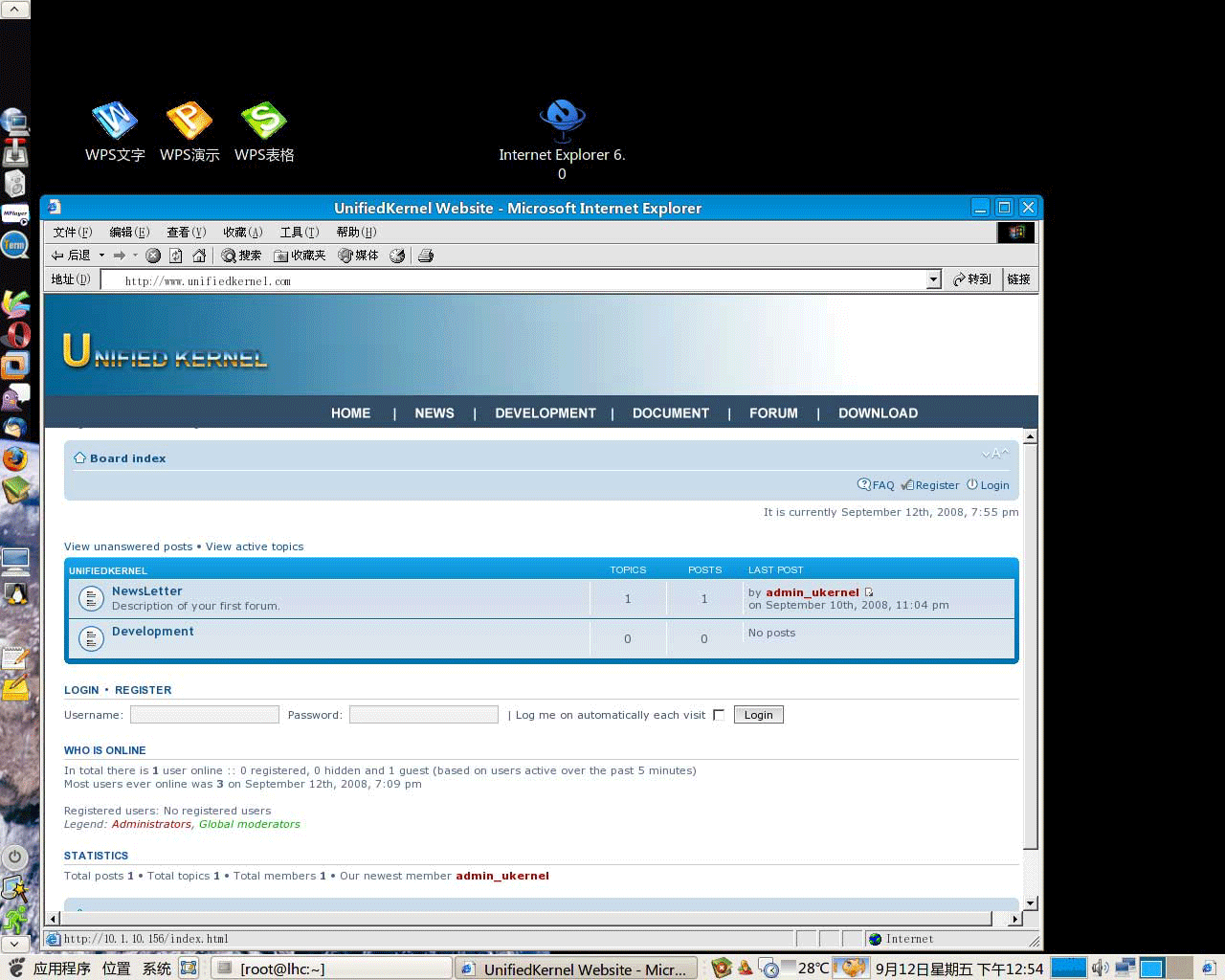Go to DOWNLOAD in site navigation
The width and height of the screenshot is (1225, 980).
point(878,413)
